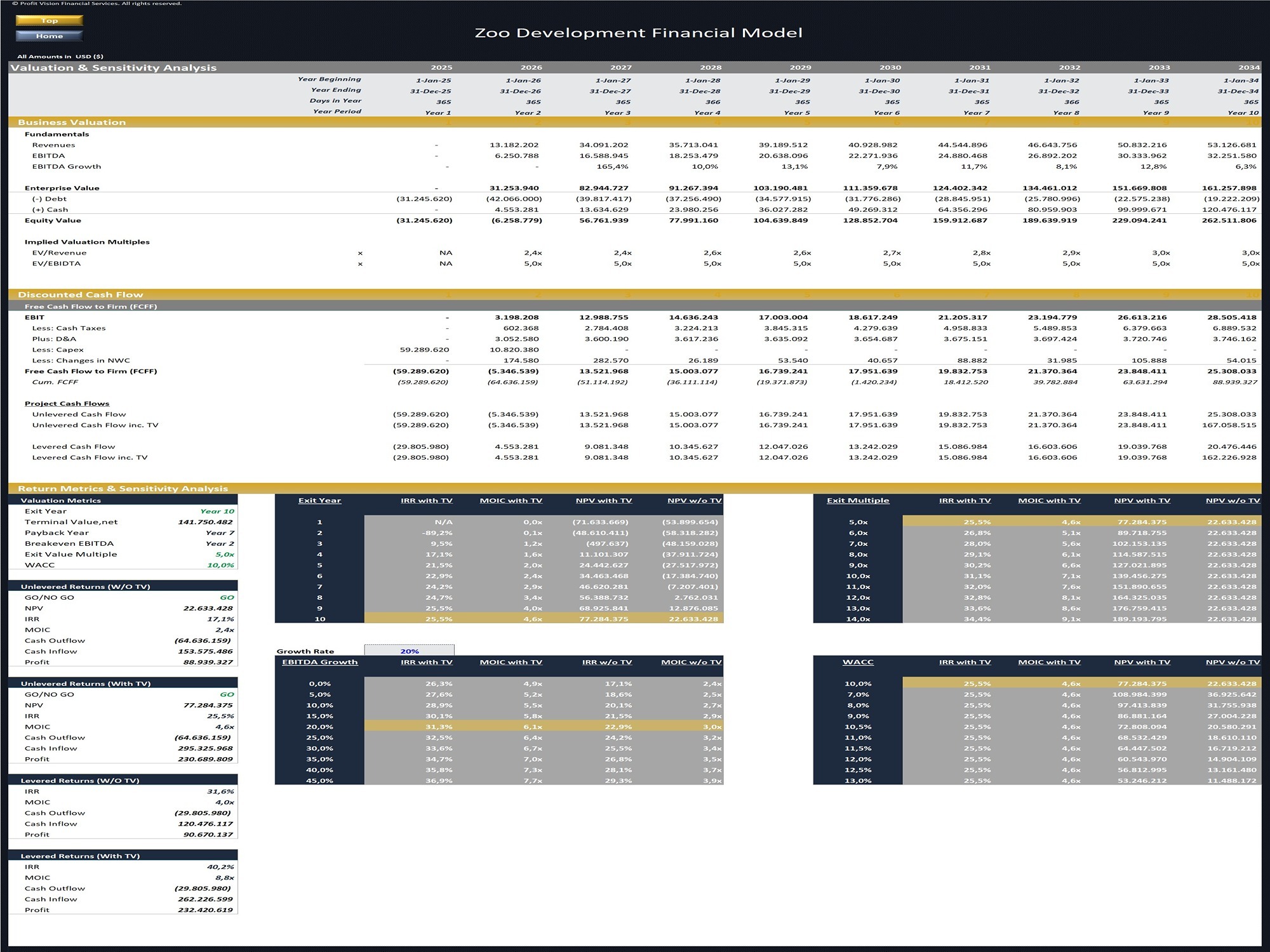Click the Return Metrics & Sensitivity Analysis header

(123, 489)
